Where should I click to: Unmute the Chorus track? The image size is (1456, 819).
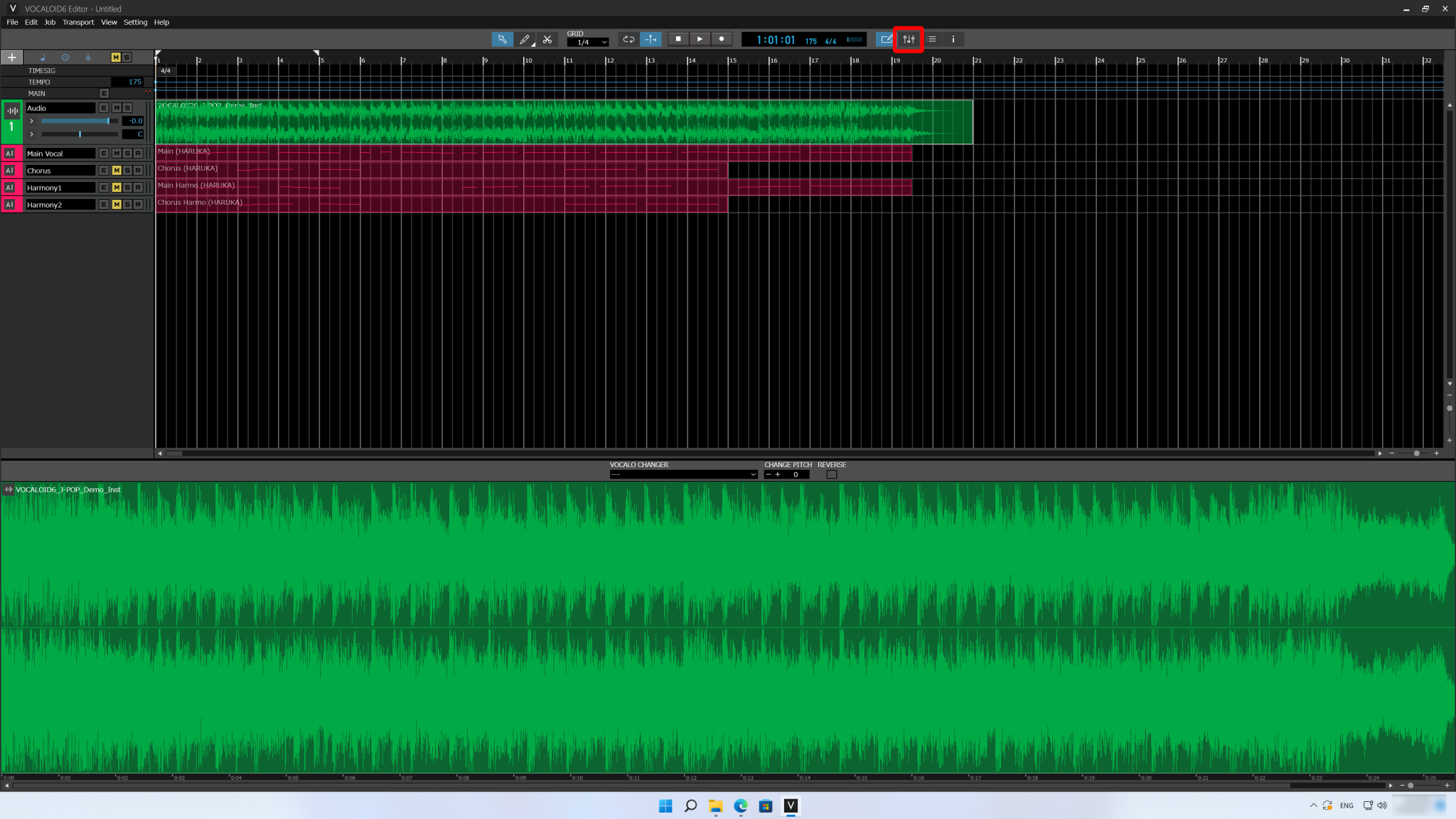117,170
